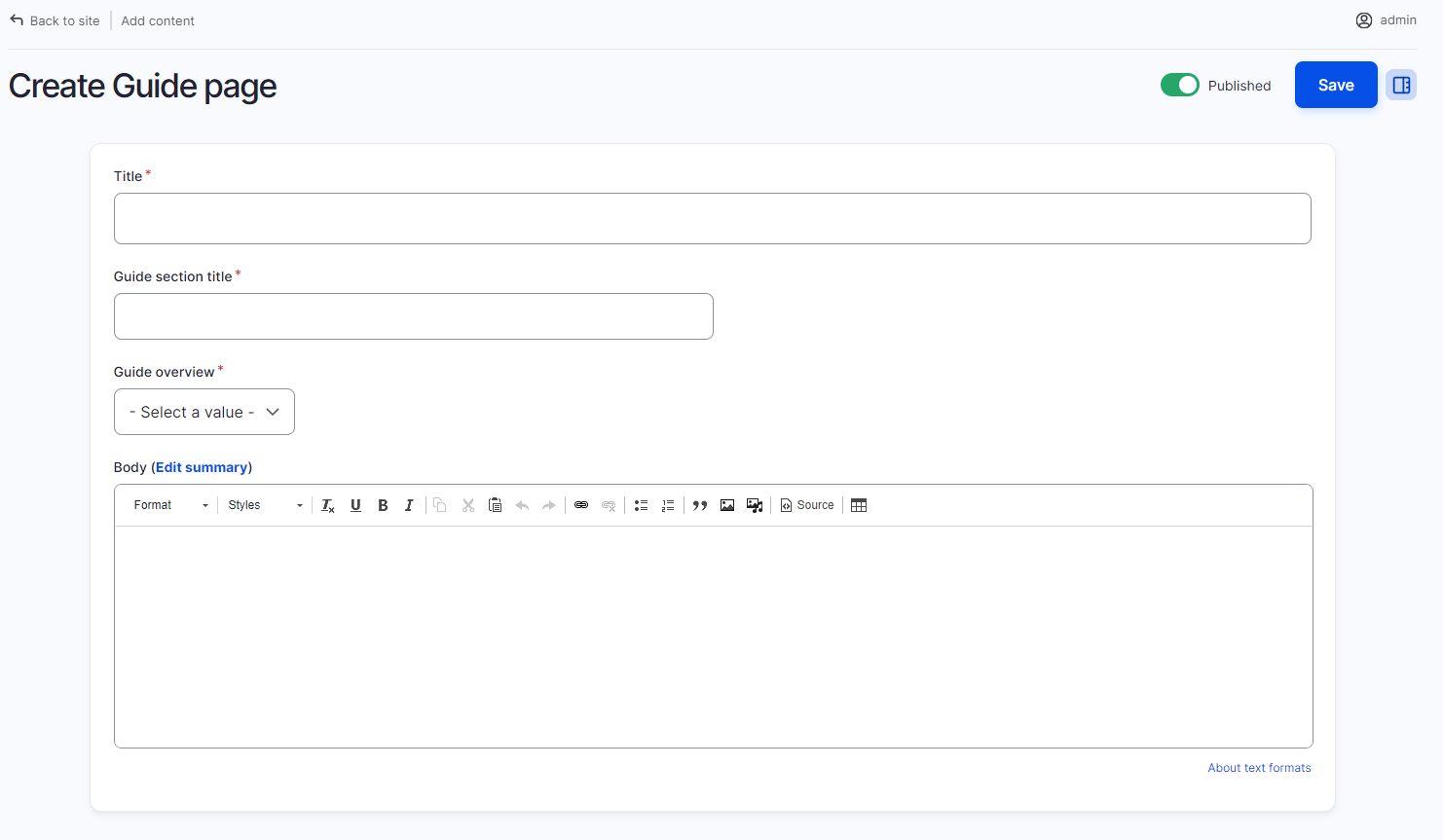Toggle italic formatting in Body editor
The height and width of the screenshot is (840, 1443).
tap(409, 505)
